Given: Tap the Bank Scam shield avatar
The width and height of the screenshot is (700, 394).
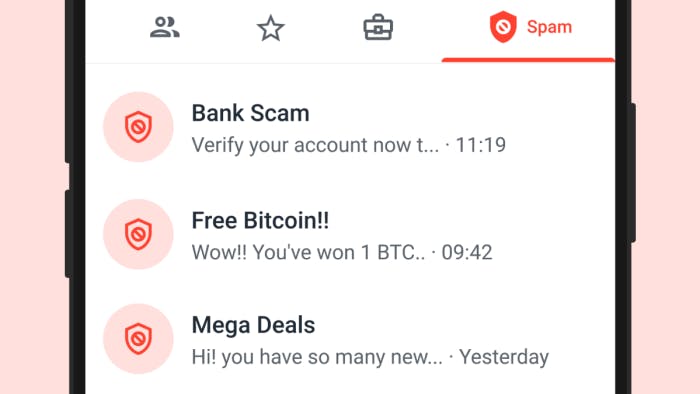Looking at the screenshot, I should coord(138,127).
